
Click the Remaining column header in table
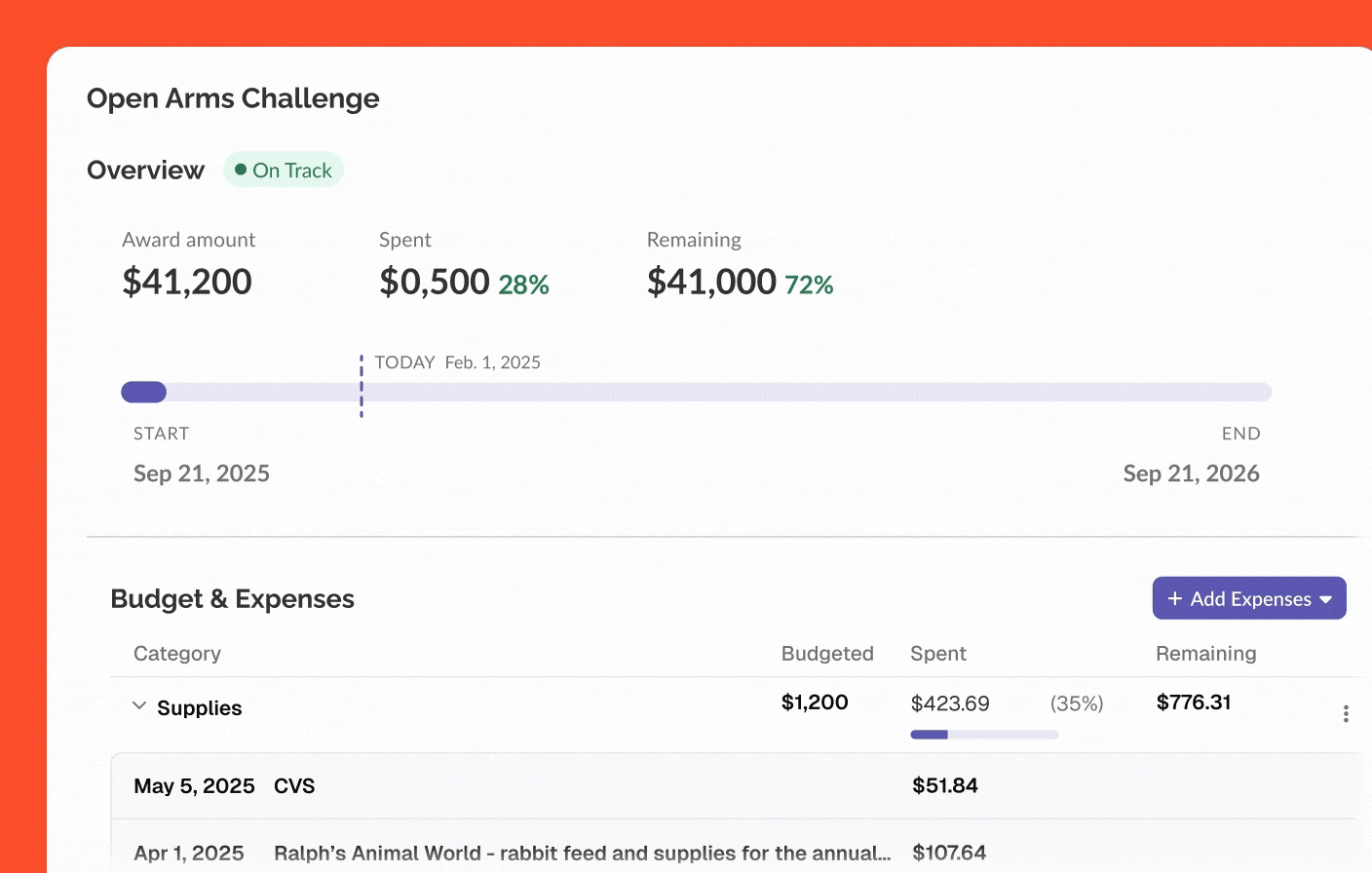point(1206,654)
